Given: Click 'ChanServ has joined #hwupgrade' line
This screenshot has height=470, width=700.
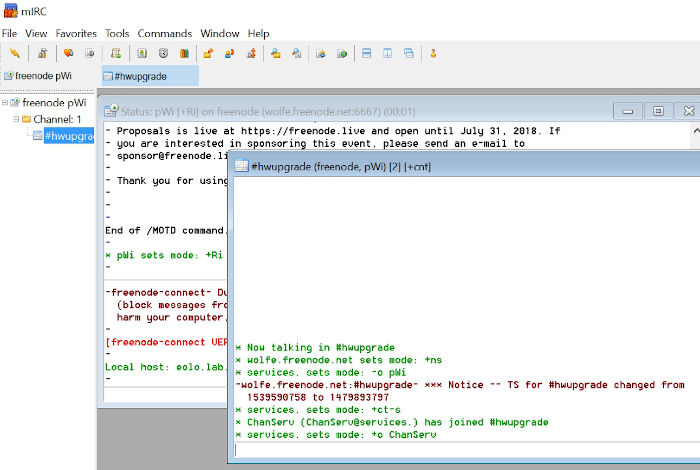Looking at the screenshot, I should 392,422.
